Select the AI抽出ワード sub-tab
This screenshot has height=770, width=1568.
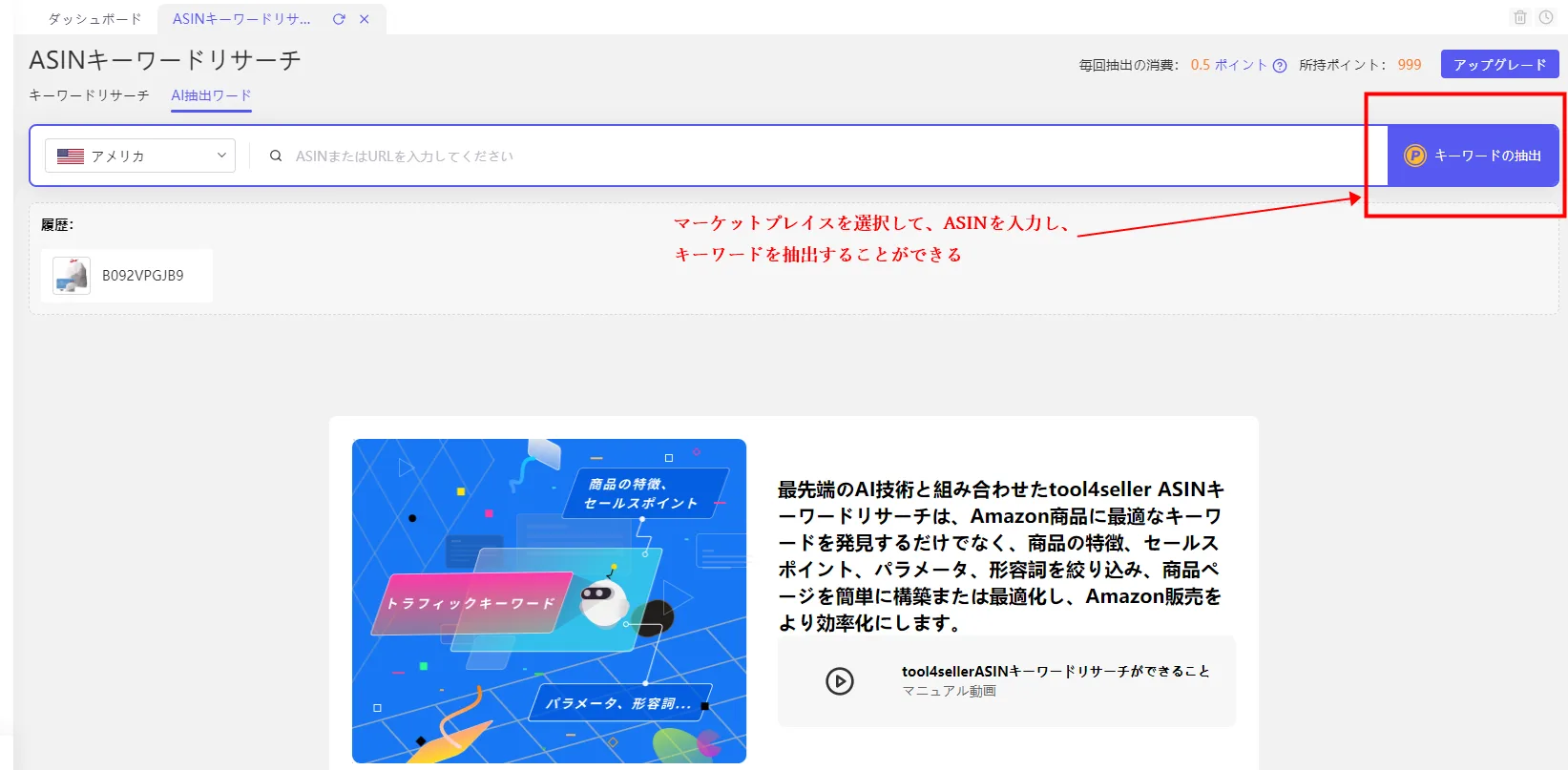coord(211,95)
